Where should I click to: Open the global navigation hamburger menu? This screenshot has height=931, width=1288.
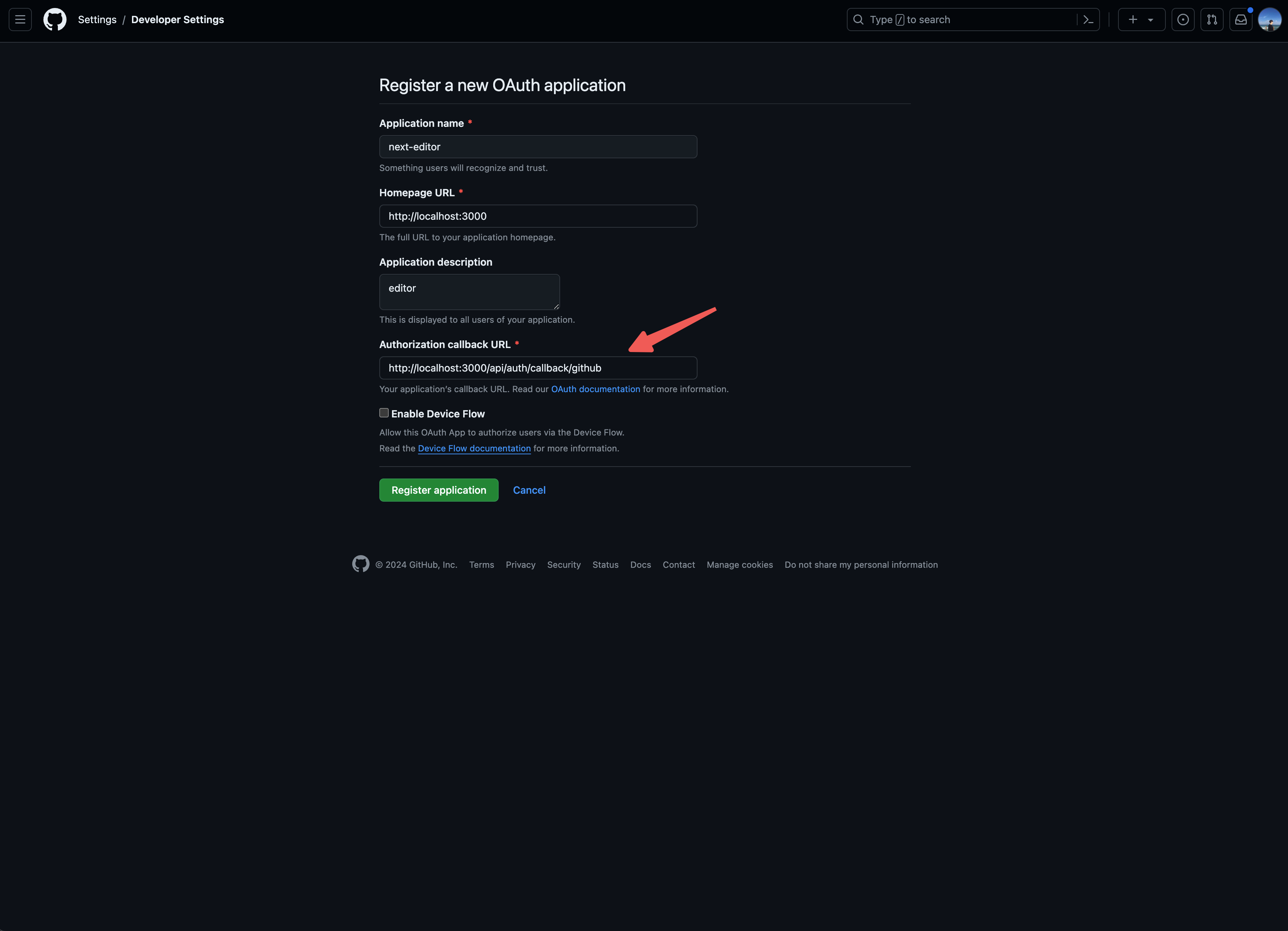coord(20,20)
